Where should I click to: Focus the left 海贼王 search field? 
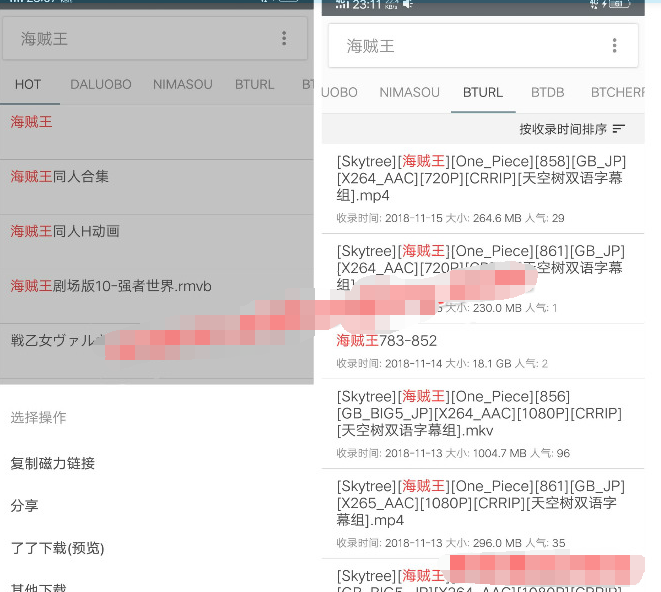(x=155, y=39)
